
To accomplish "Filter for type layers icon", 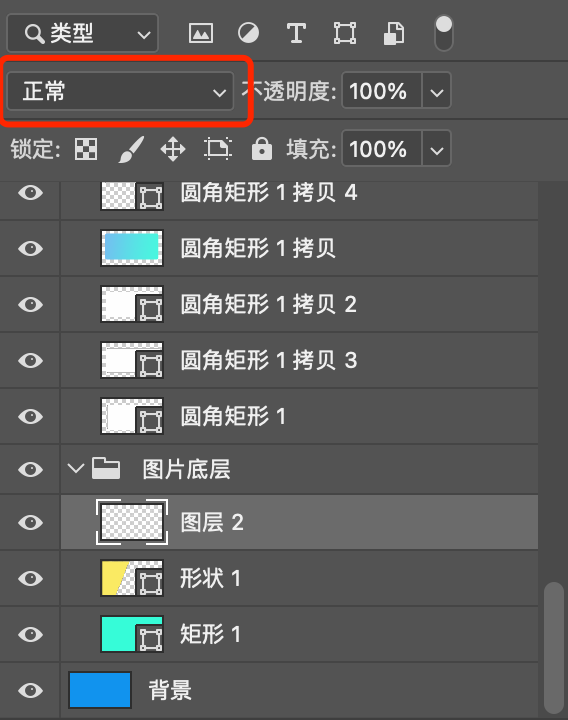I will coord(296,33).
